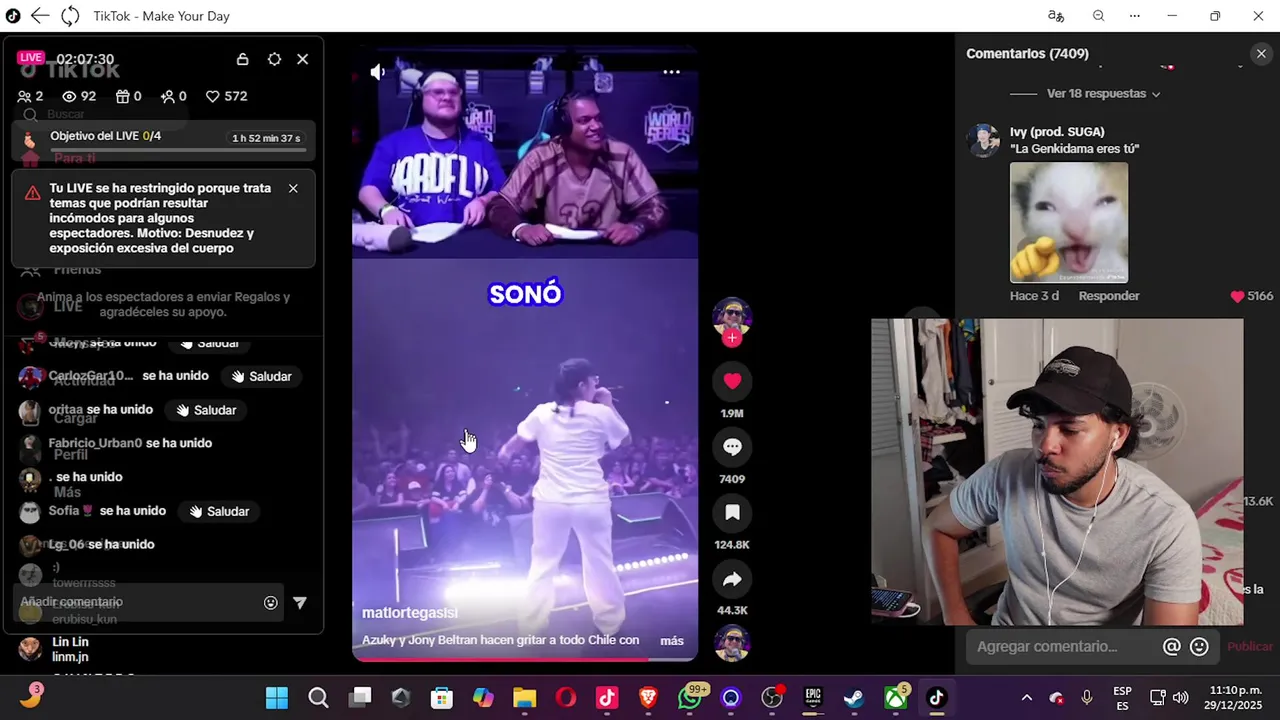Open File Explorer from the taskbar
The width and height of the screenshot is (1280, 720).
524,698
